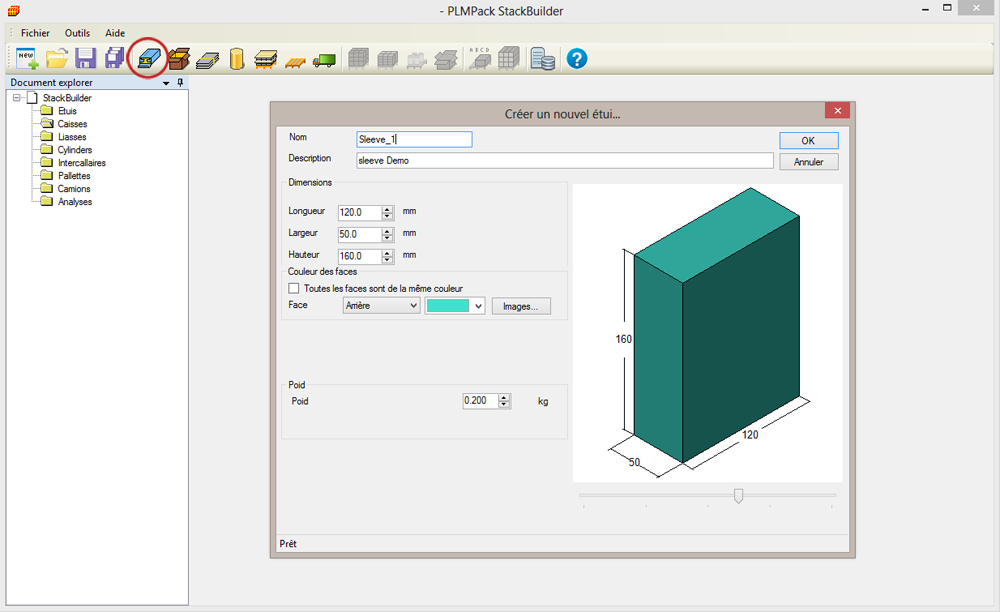Click the green truck toolbar icon
Viewport: 1000px width, 612px height.
coord(324,61)
